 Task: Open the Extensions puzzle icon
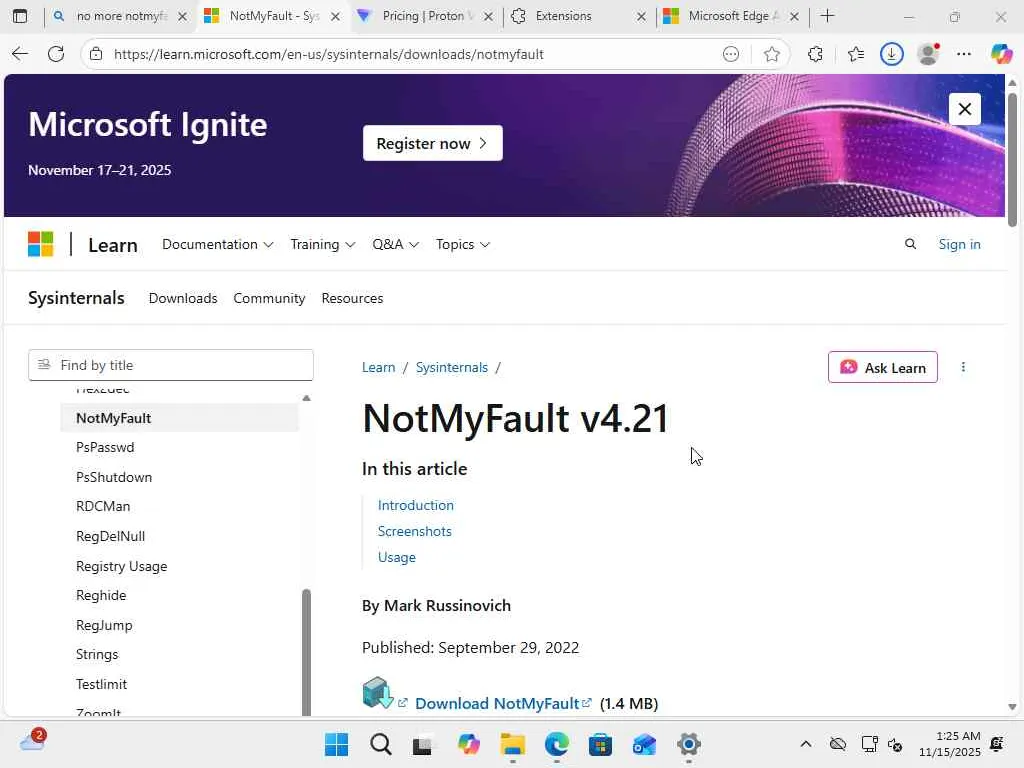click(815, 54)
